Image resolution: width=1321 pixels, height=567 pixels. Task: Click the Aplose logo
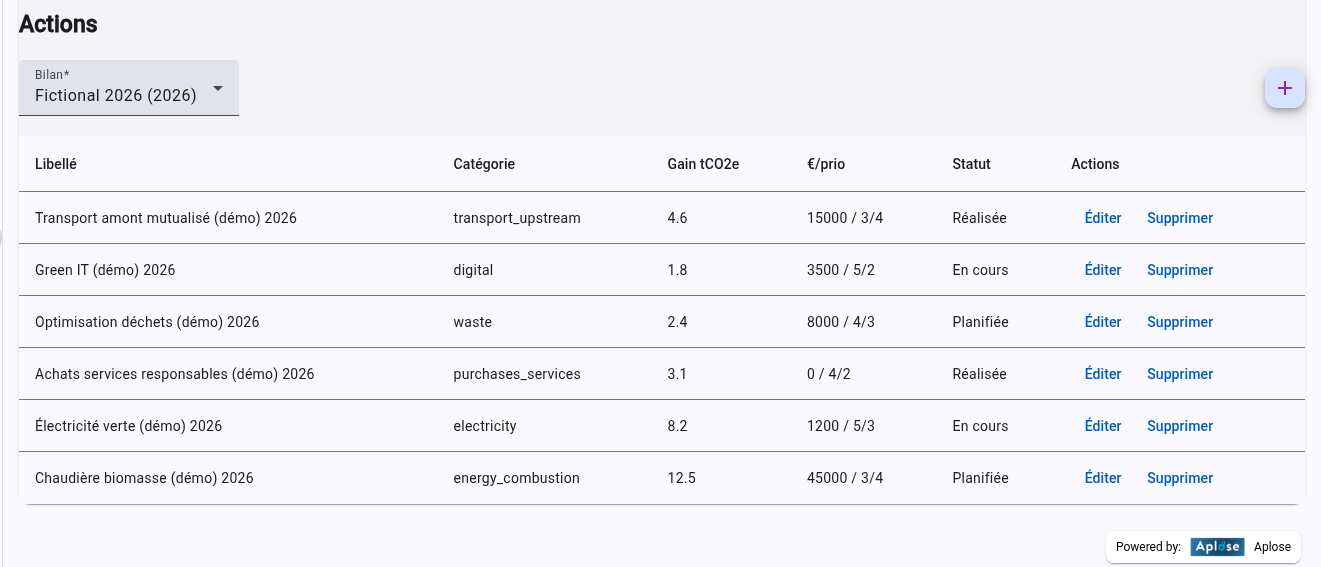(1217, 547)
